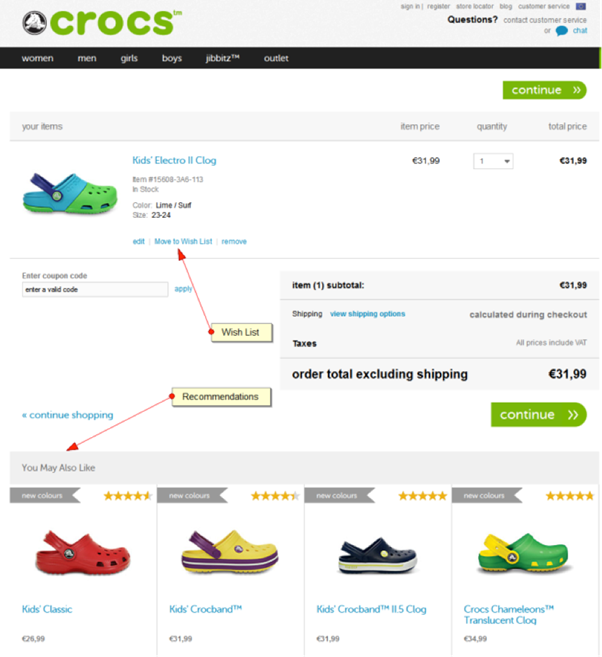Click the blue chat bubble icon
Viewport: 602px width, 657px height.
coord(561,31)
